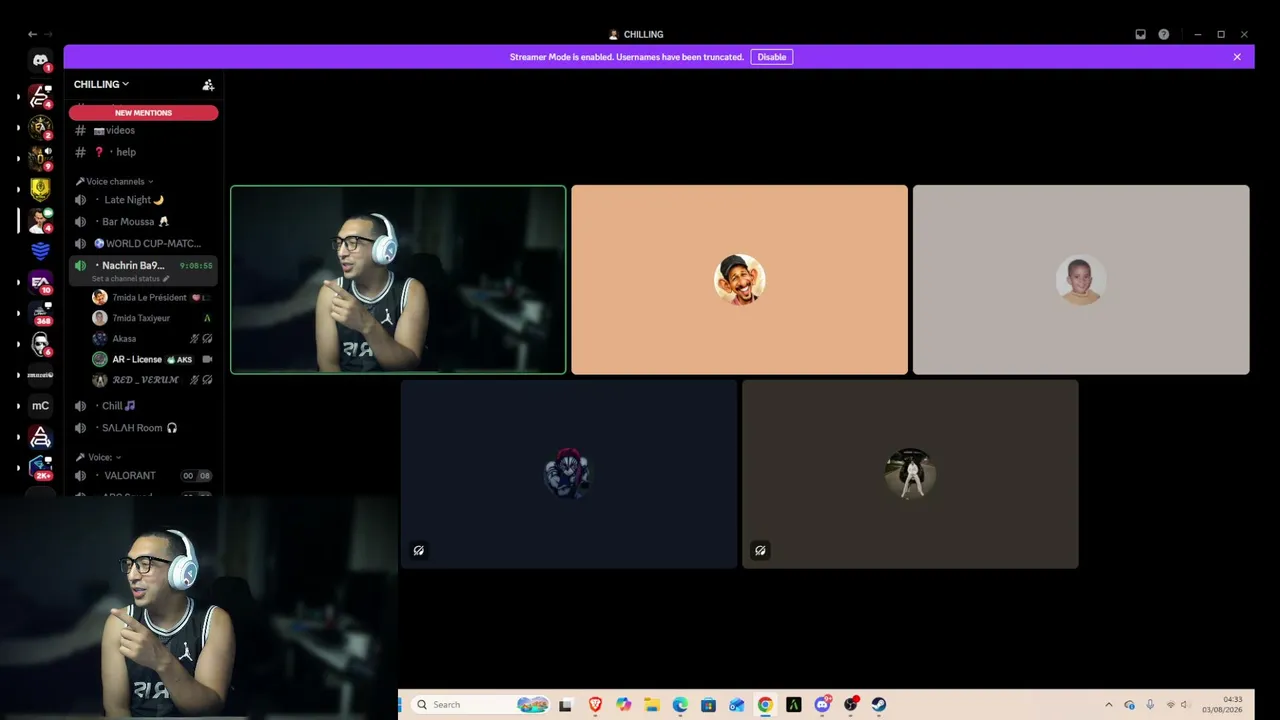Open Steam from the taskbar
This screenshot has width=1280, height=720.
[879, 705]
